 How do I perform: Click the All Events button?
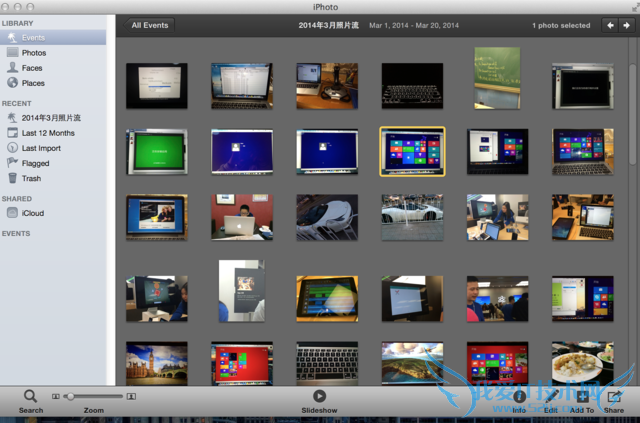click(150, 25)
